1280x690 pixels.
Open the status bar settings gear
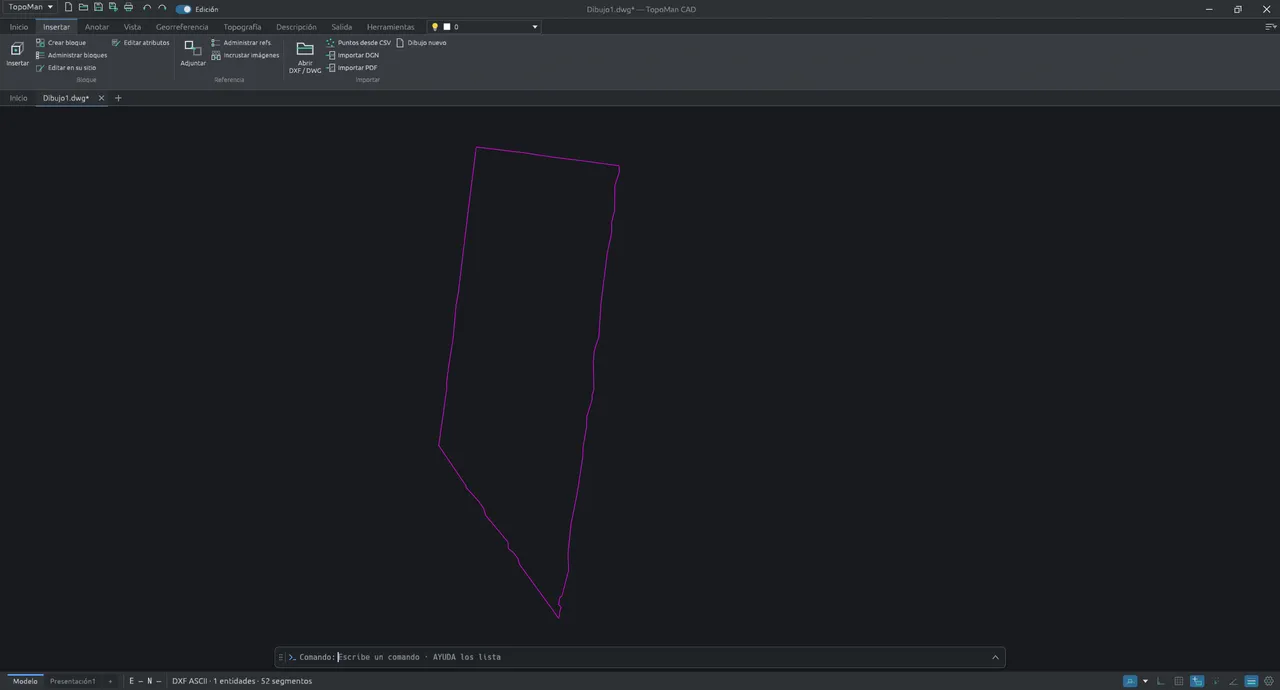pos(1269,681)
